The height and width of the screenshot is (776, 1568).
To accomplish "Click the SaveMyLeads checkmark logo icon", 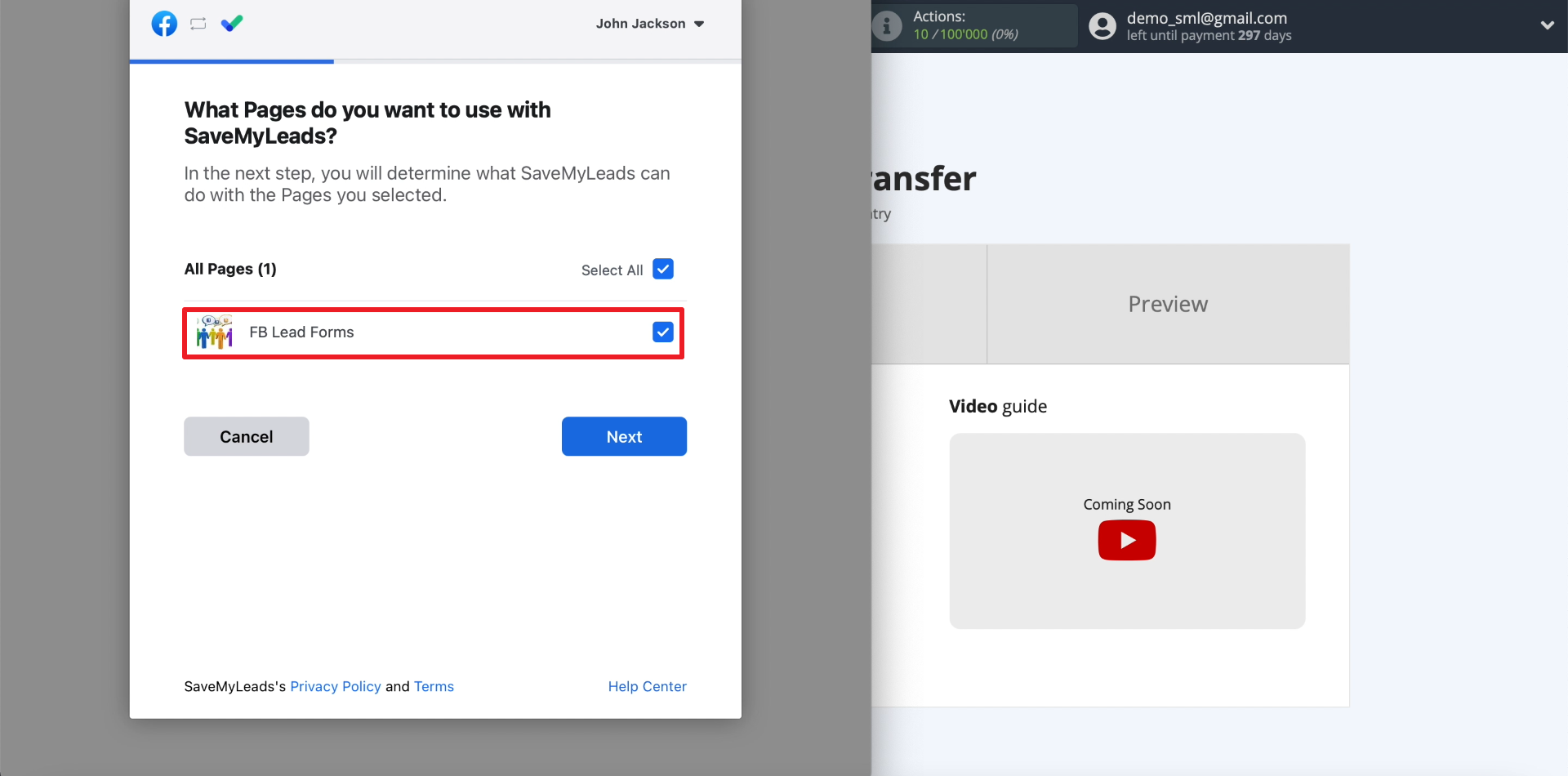I will coord(232,24).
